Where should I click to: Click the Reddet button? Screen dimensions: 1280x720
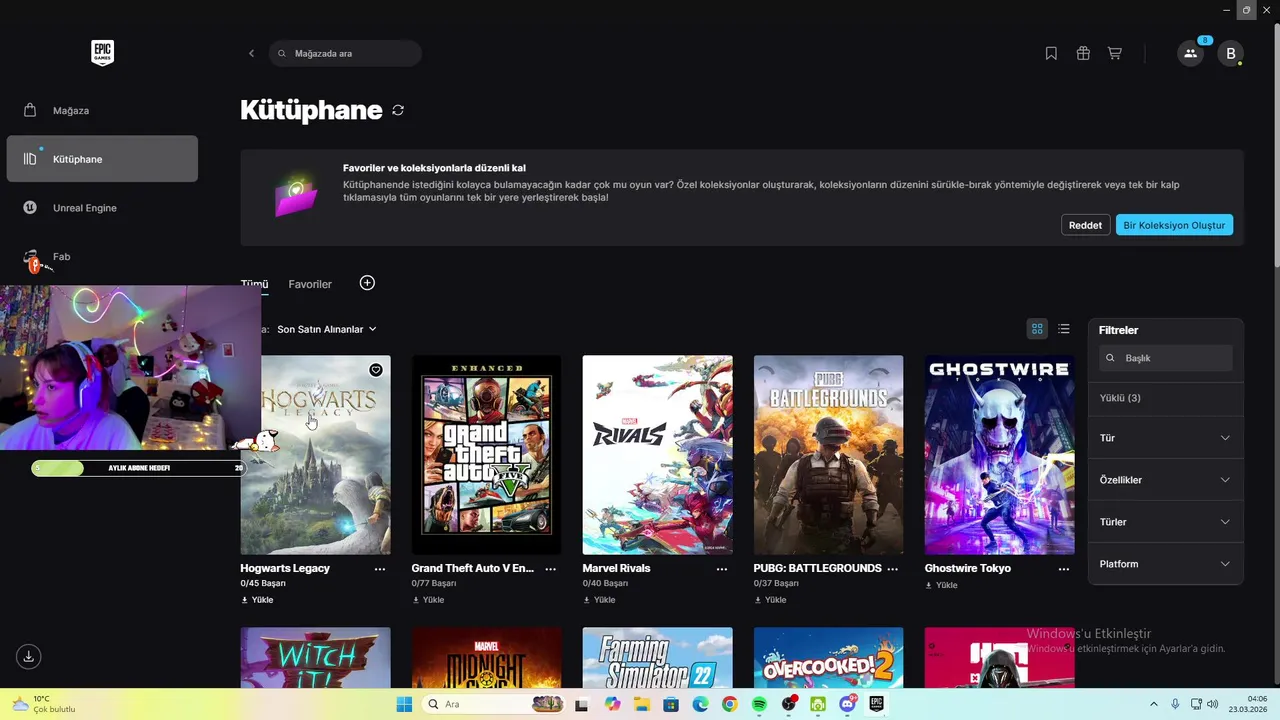[1085, 225]
